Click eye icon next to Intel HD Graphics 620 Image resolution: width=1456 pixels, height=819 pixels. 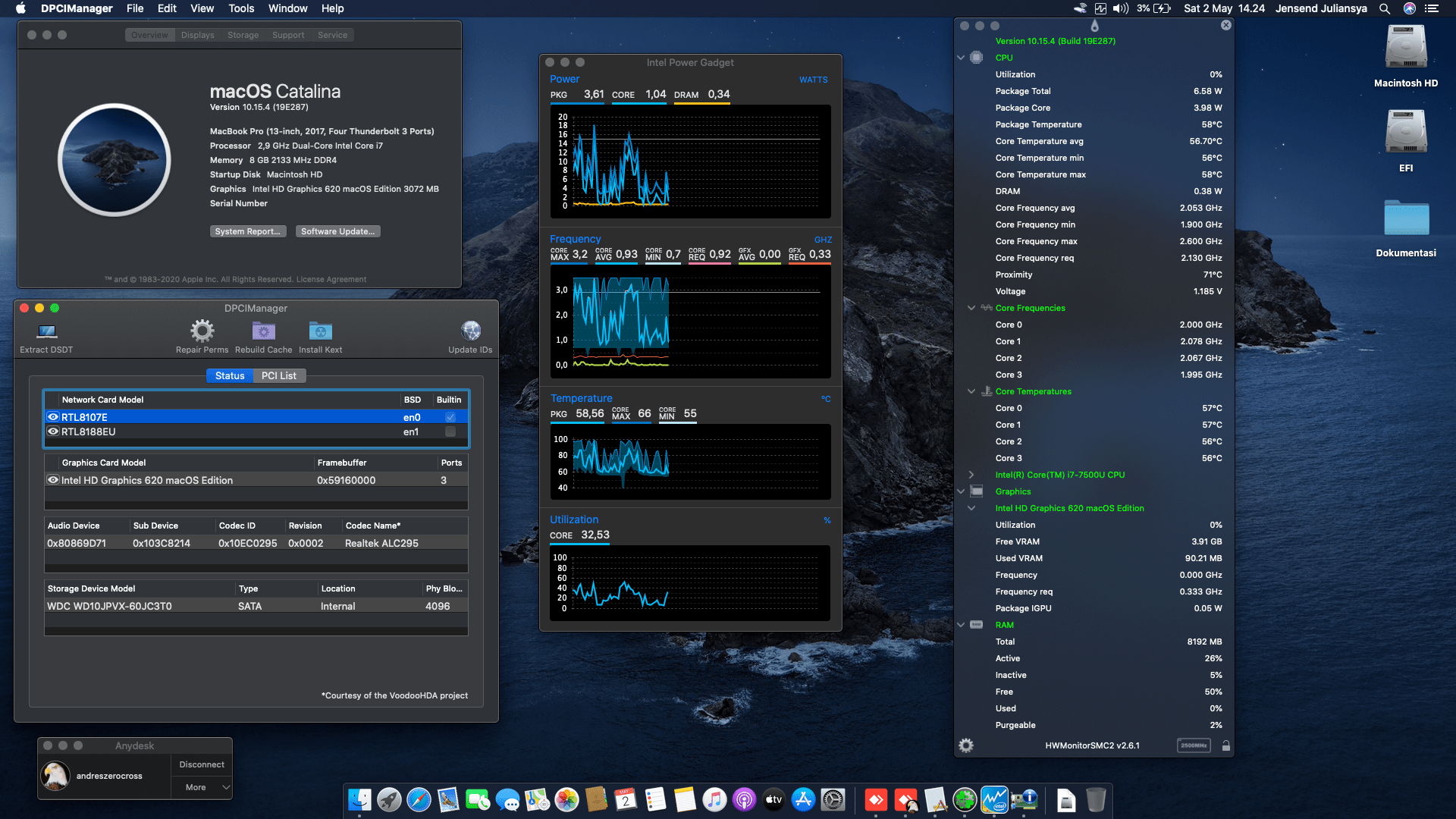(x=53, y=480)
